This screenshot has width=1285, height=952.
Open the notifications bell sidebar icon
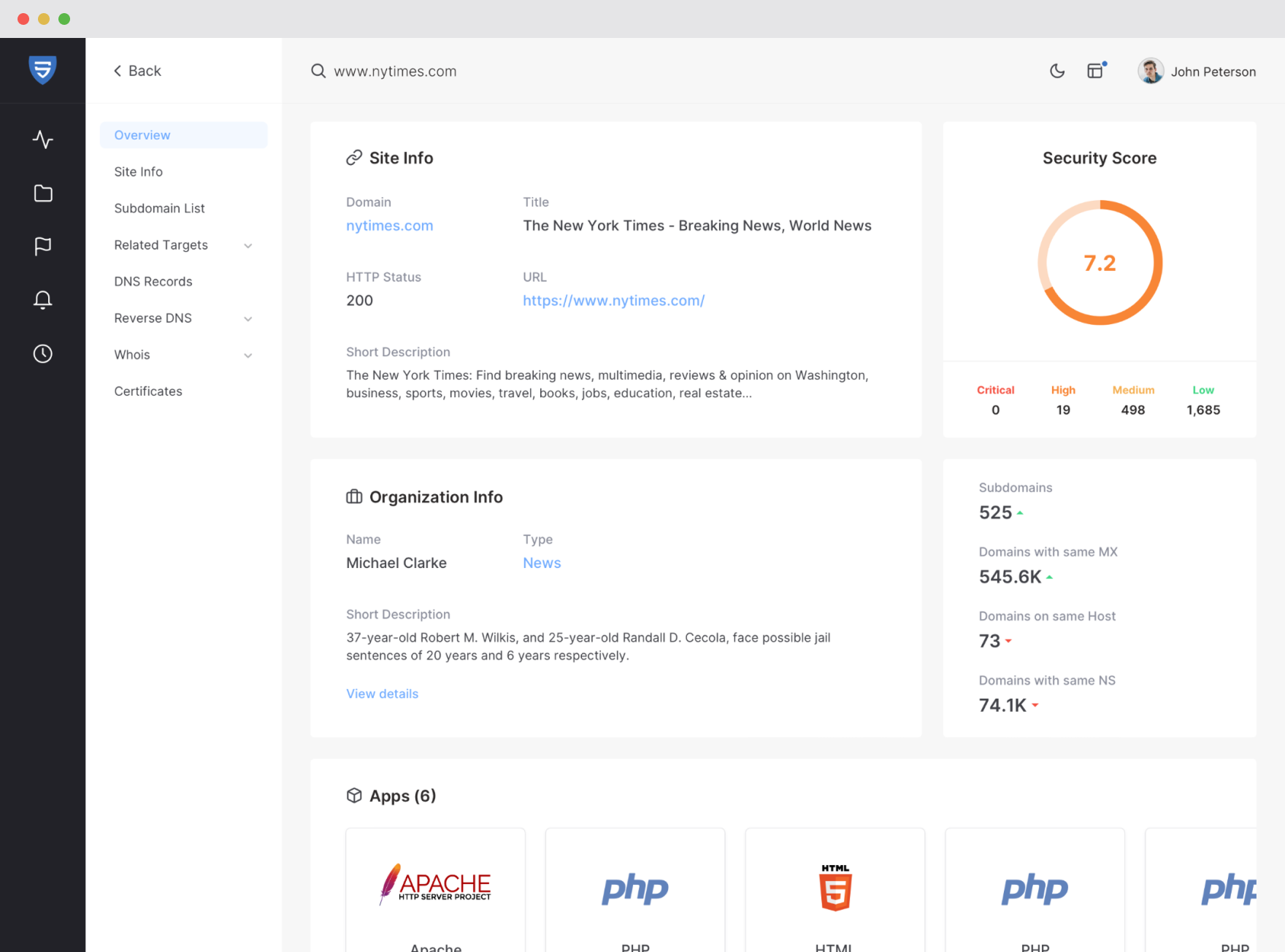[x=43, y=300]
